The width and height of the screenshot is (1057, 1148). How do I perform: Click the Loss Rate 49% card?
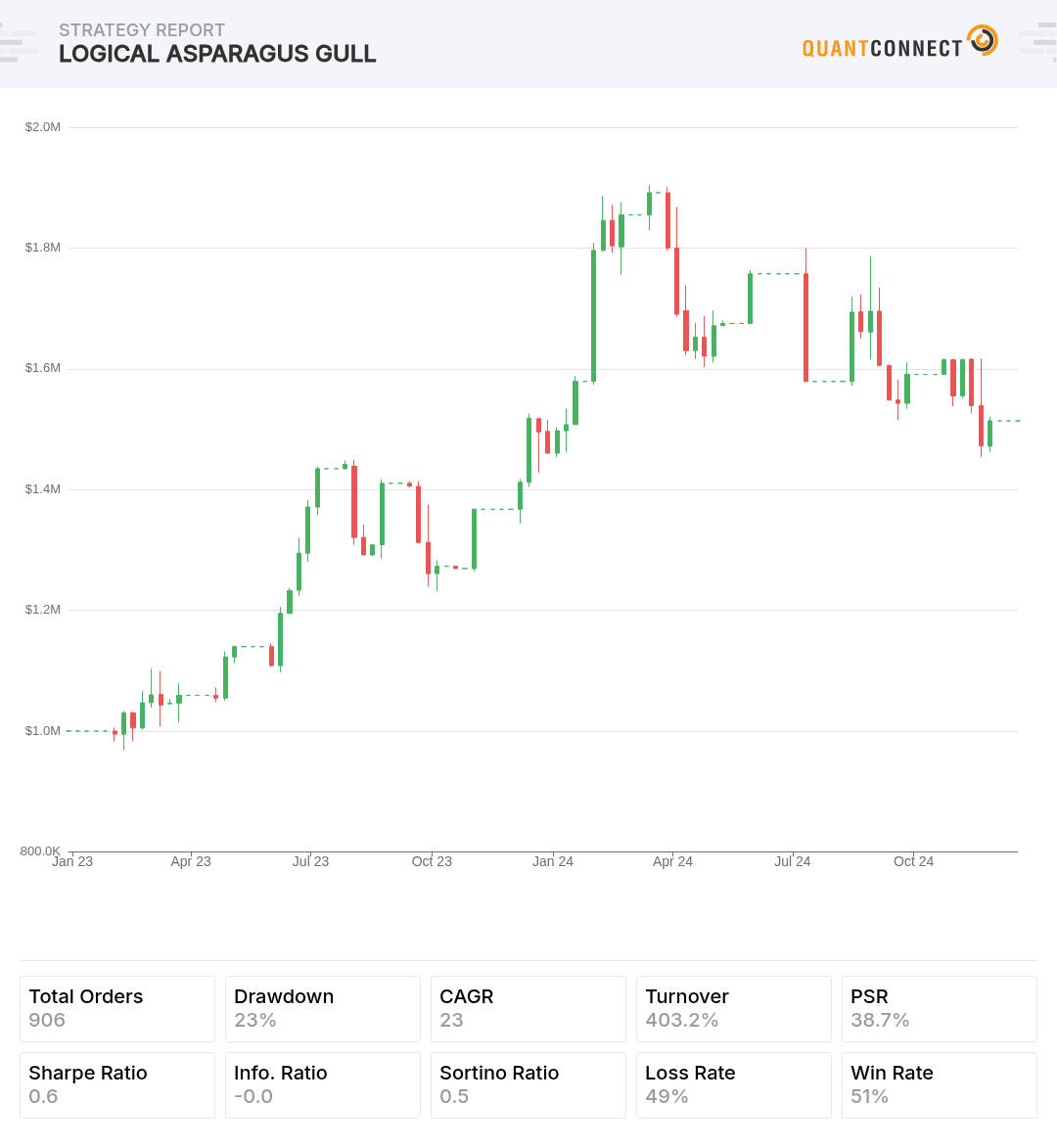734,1085
